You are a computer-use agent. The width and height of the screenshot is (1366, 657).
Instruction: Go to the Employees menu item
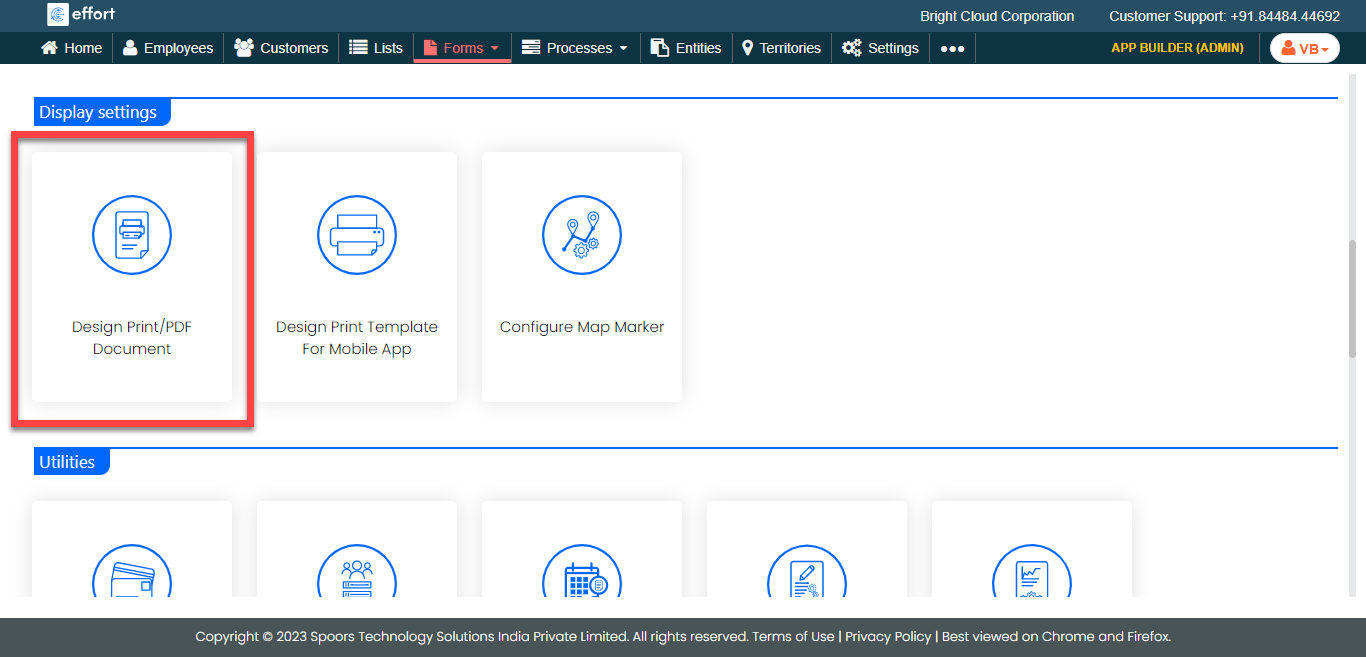click(x=168, y=48)
